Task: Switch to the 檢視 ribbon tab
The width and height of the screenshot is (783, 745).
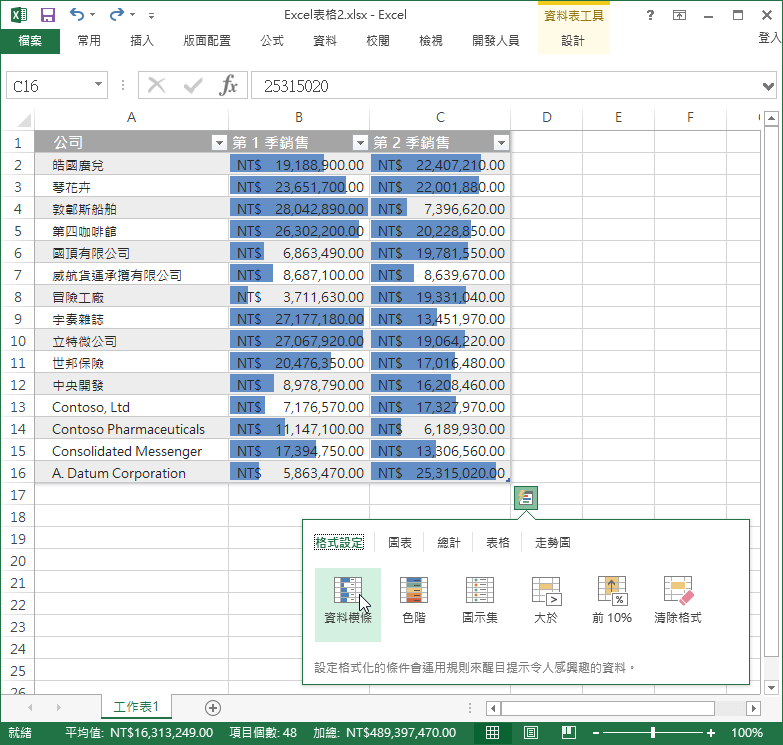Action: point(430,41)
